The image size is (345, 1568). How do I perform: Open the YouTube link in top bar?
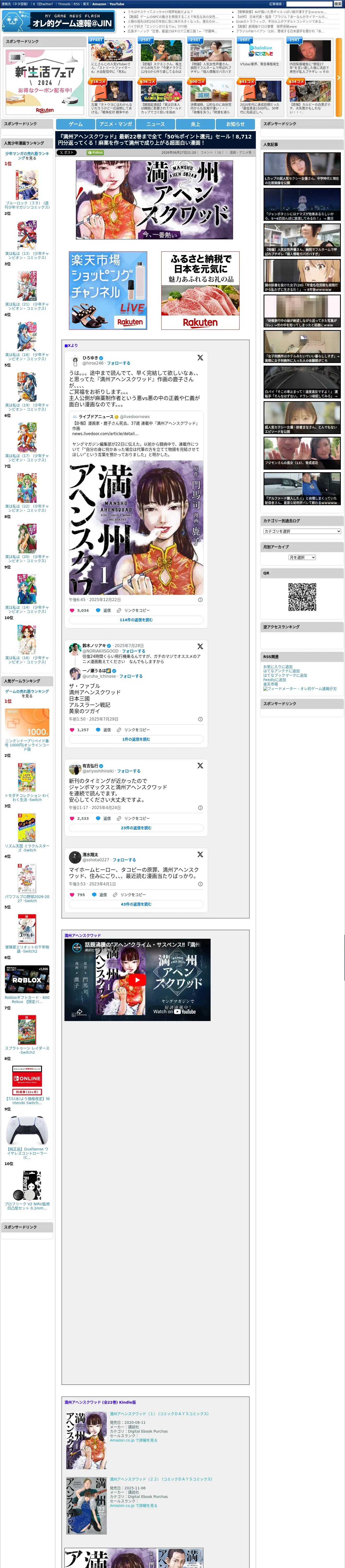tap(117, 4)
